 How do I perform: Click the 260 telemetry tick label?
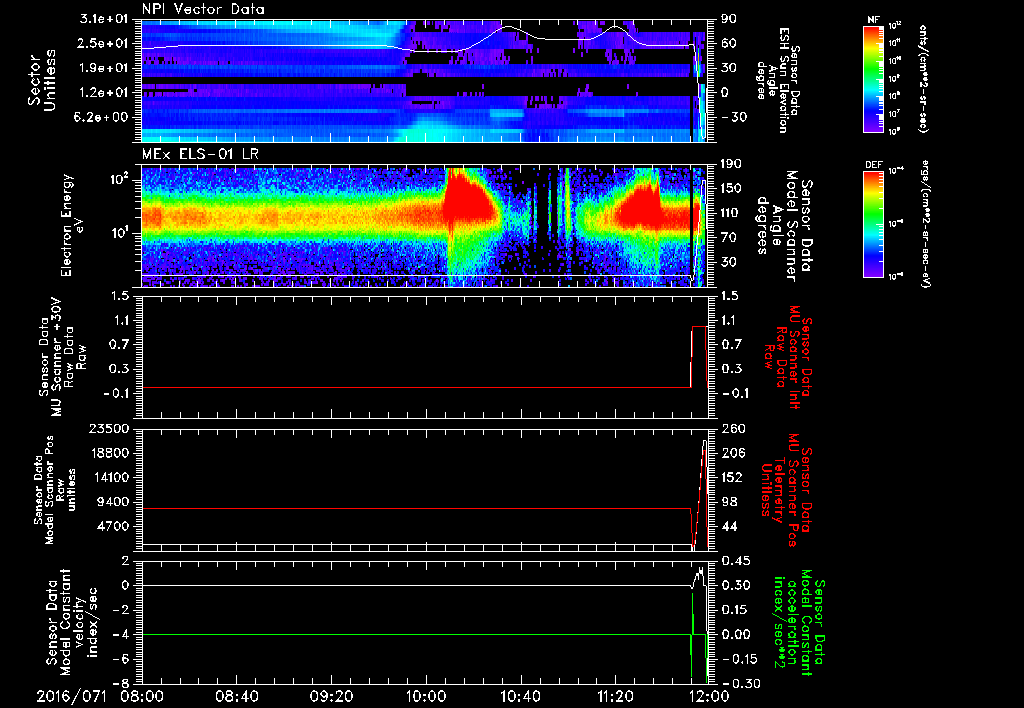(x=731, y=429)
